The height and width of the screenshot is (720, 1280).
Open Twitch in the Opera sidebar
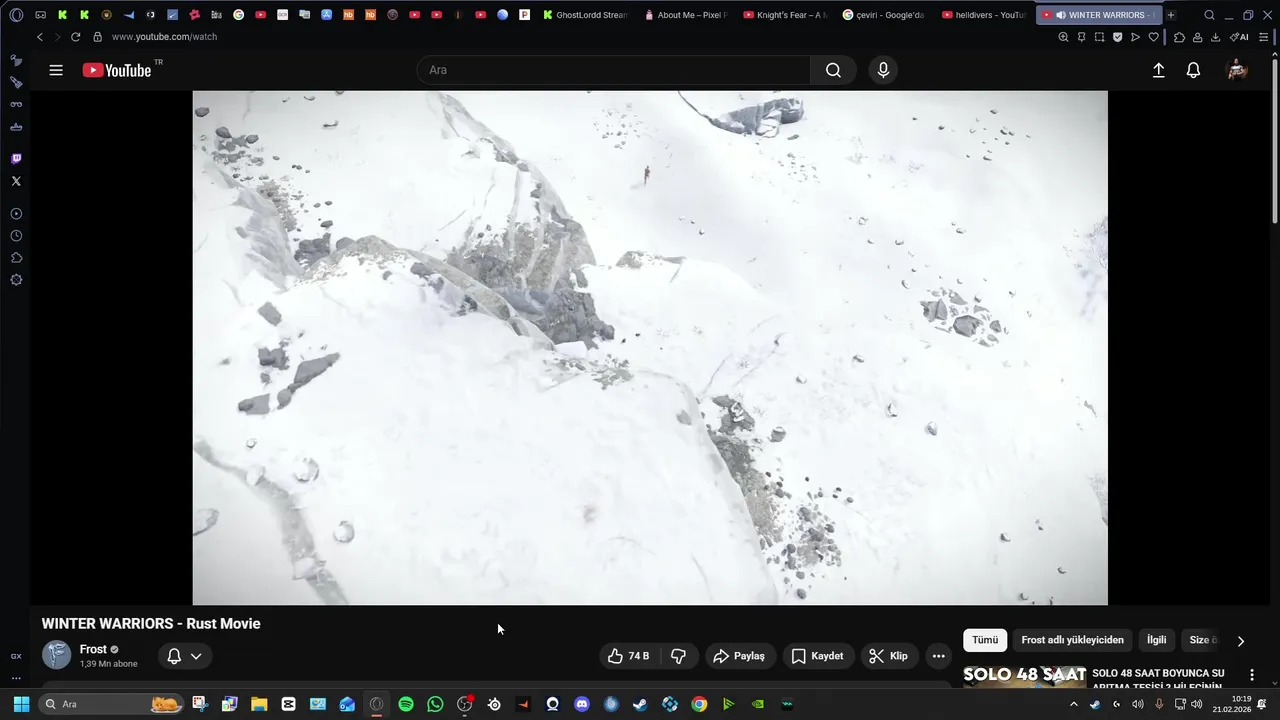coord(16,158)
